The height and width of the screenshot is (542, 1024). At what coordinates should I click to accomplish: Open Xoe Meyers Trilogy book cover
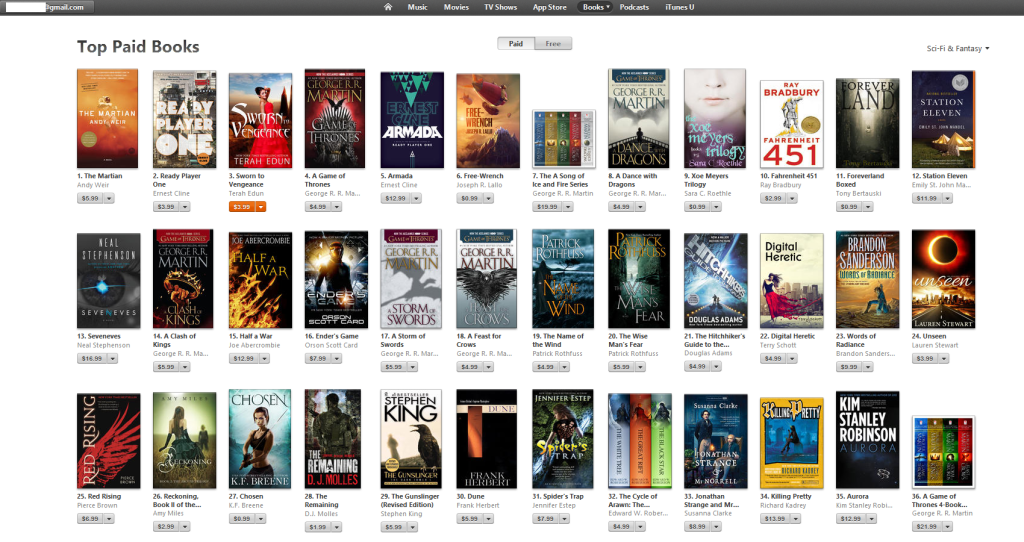point(714,119)
